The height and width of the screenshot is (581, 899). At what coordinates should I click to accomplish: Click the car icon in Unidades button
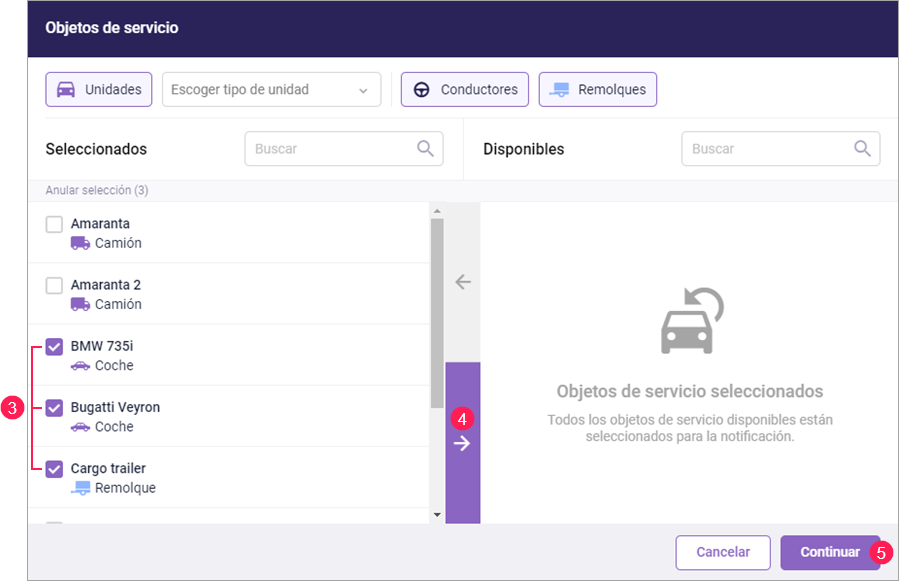point(66,90)
